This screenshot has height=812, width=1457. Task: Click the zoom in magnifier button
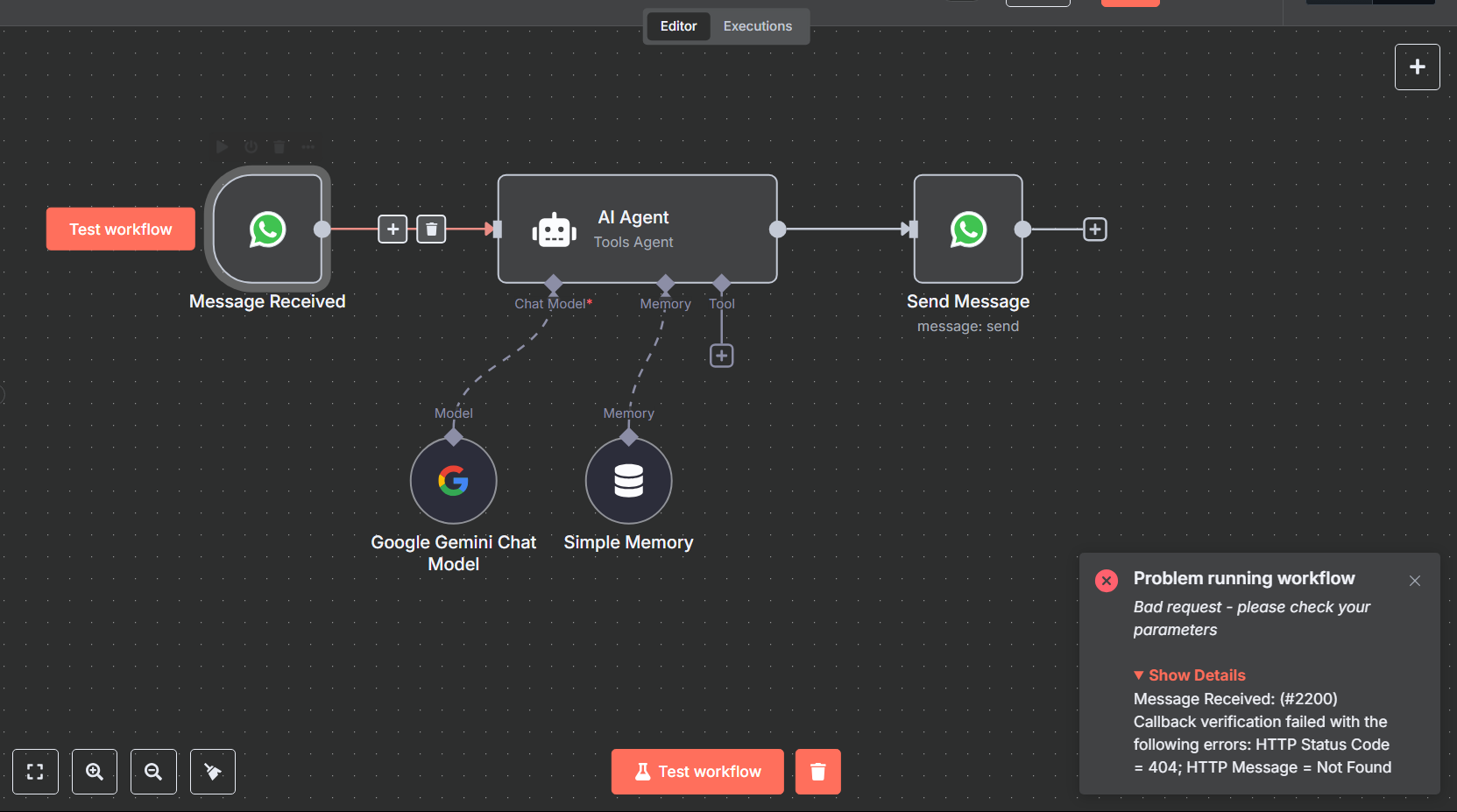point(95,772)
